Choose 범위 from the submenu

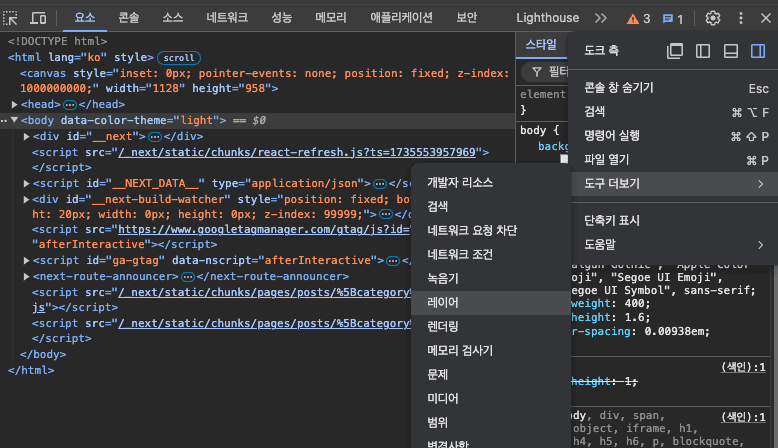pyautogui.click(x=491, y=422)
